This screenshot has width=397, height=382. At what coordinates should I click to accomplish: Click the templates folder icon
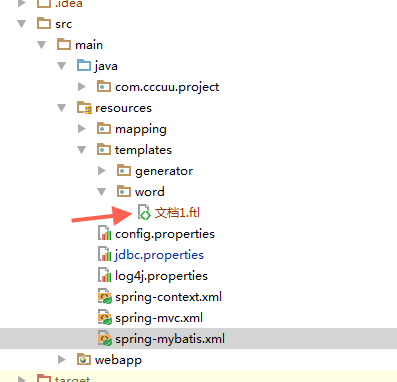tap(104, 149)
